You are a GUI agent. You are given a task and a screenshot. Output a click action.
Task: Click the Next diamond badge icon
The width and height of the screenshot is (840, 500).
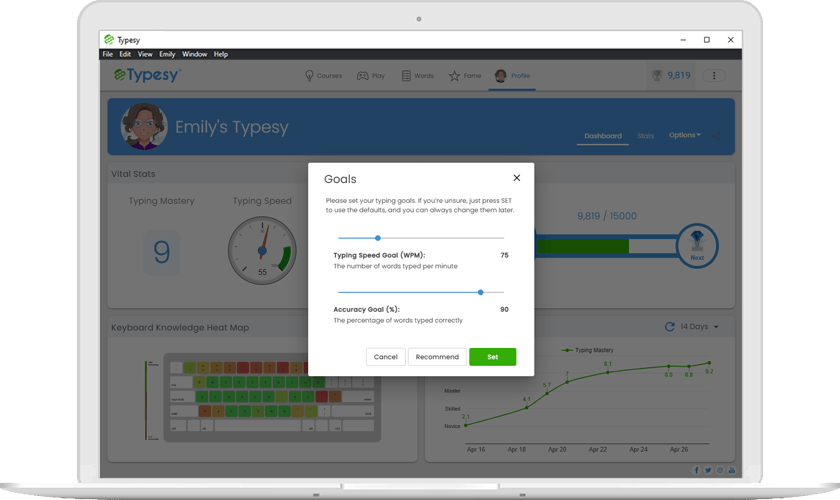tap(697, 245)
